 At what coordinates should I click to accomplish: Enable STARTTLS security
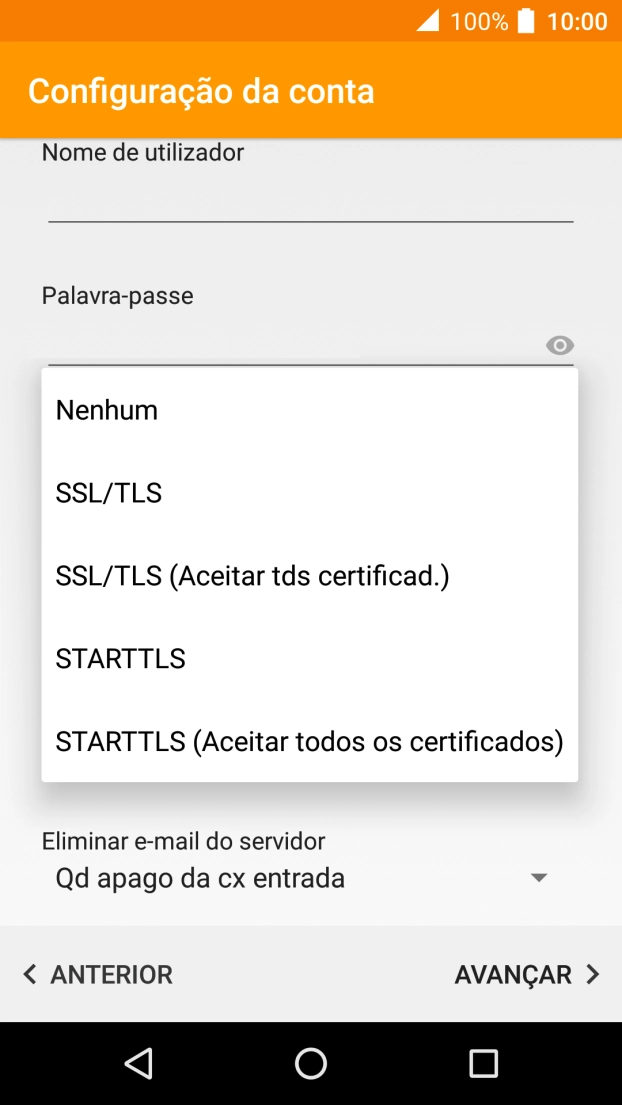(x=120, y=658)
